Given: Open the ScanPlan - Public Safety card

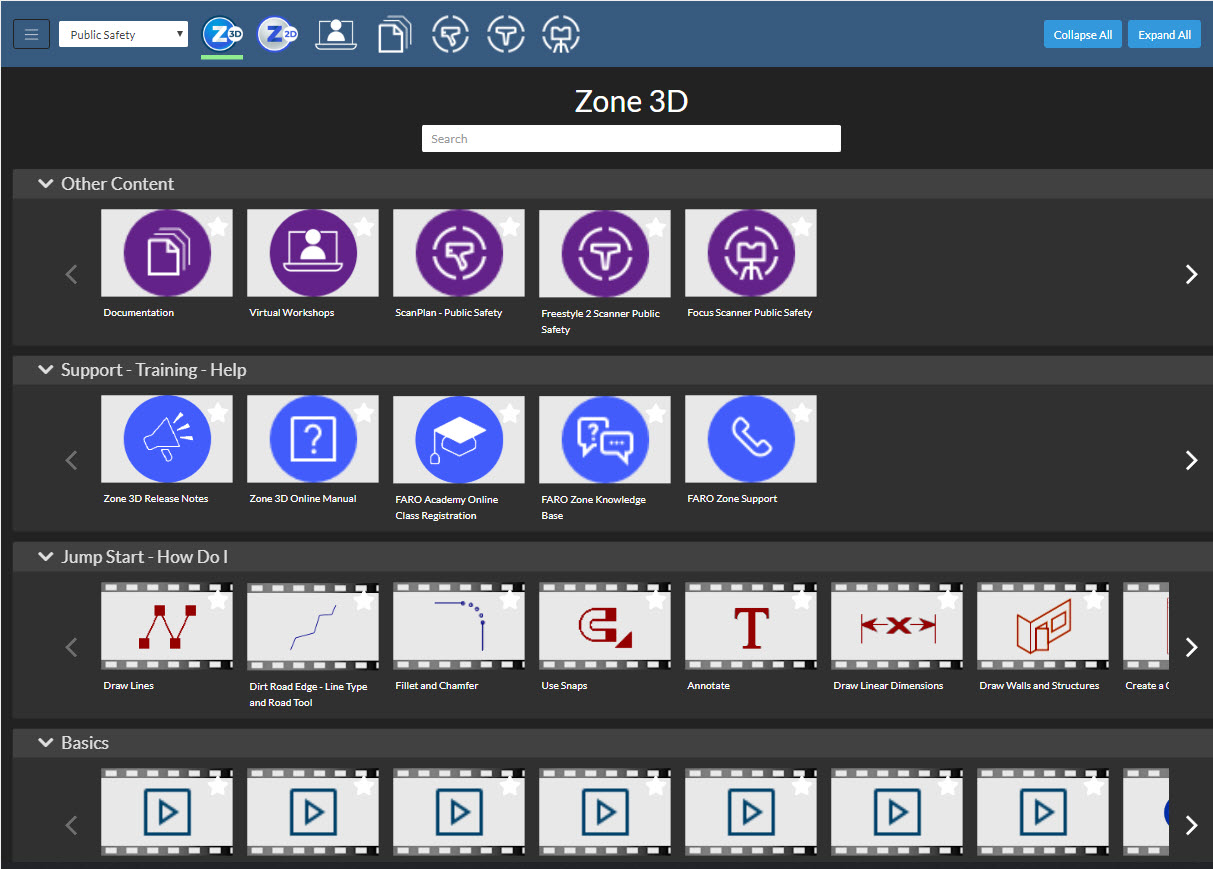Looking at the screenshot, I should point(459,253).
